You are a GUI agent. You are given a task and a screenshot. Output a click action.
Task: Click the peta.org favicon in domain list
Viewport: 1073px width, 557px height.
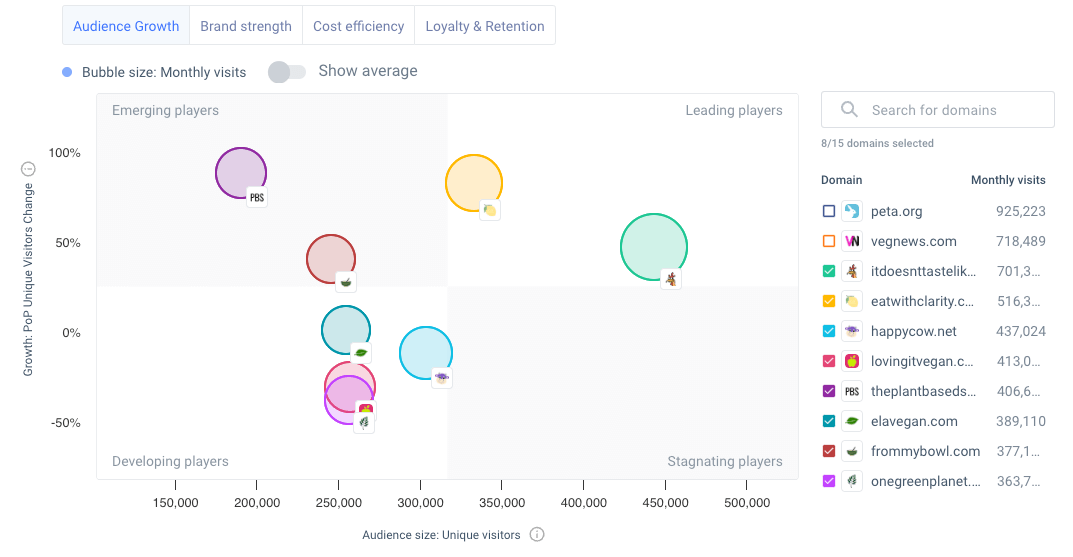(852, 211)
